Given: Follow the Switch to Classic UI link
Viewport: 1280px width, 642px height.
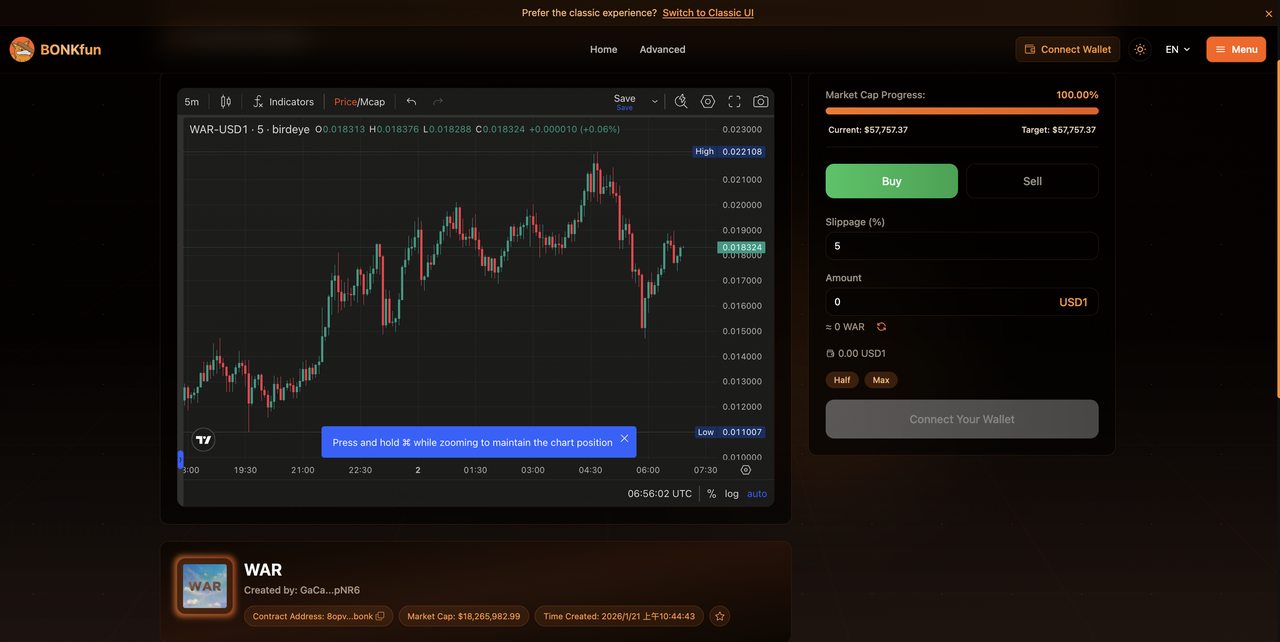Looking at the screenshot, I should tap(708, 13).
